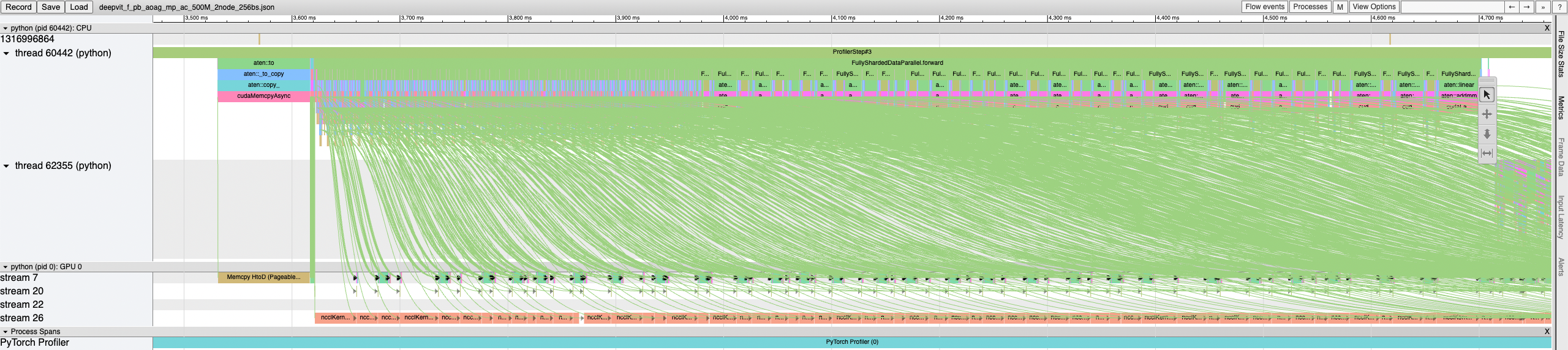Viewport: 1568px width, 350px height.
Task: Select first ncclKern slice on stream 26
Action: coord(335,318)
